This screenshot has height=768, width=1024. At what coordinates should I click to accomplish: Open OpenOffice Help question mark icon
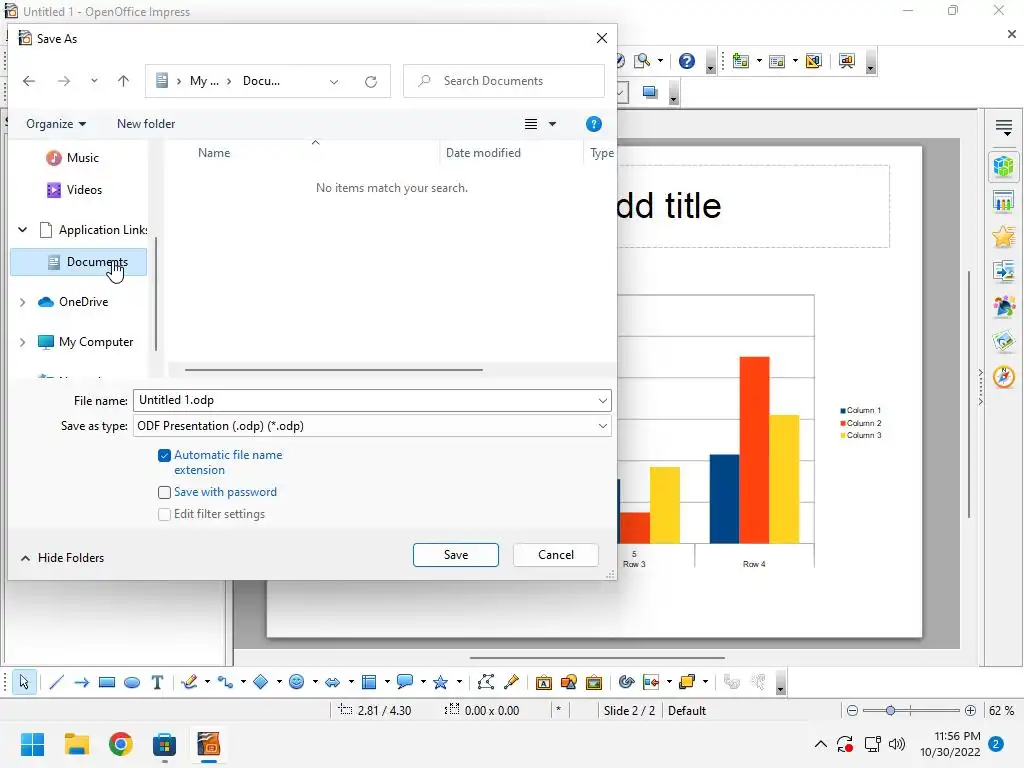pyautogui.click(x=686, y=61)
